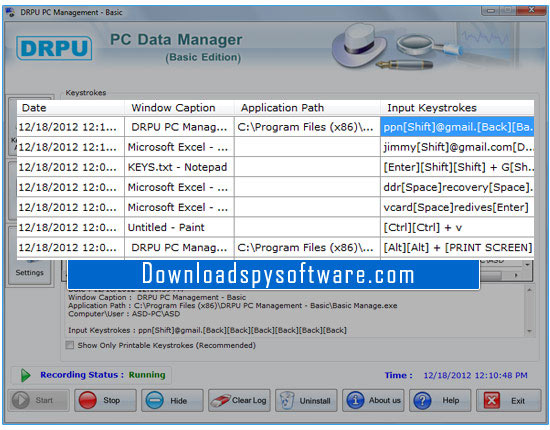
Task: Open the About us dialog
Action: pyautogui.click(x=373, y=400)
